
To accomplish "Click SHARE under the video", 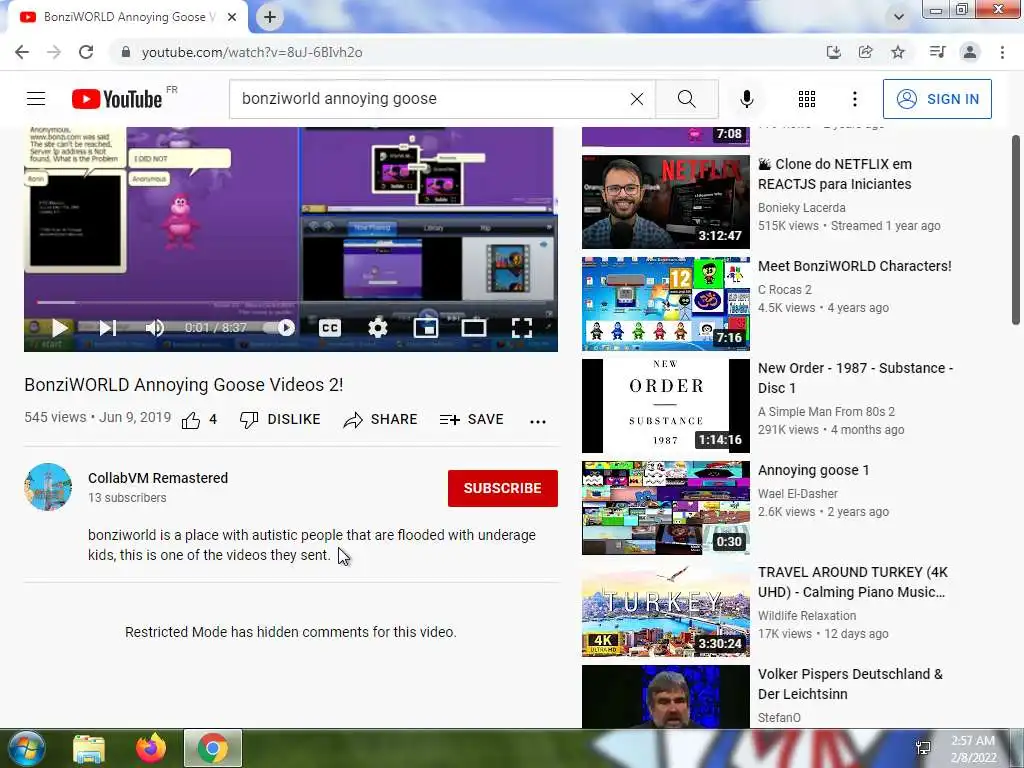I will tap(380, 420).
